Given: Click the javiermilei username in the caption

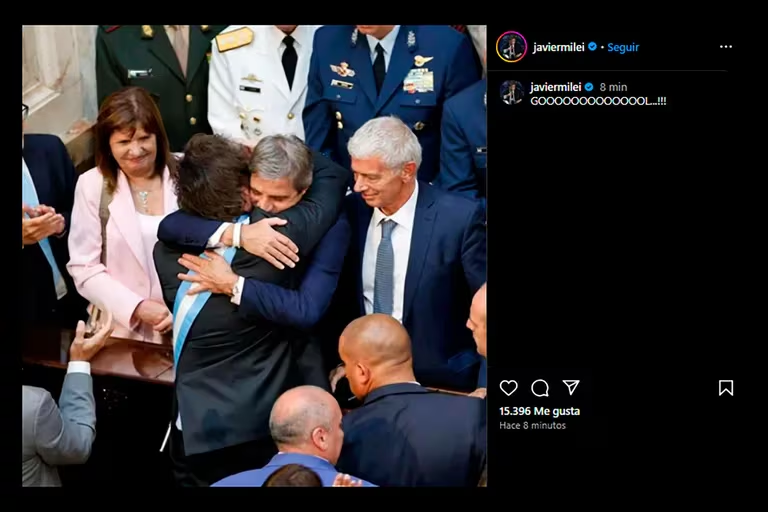Looking at the screenshot, I should pyautogui.click(x=555, y=87).
